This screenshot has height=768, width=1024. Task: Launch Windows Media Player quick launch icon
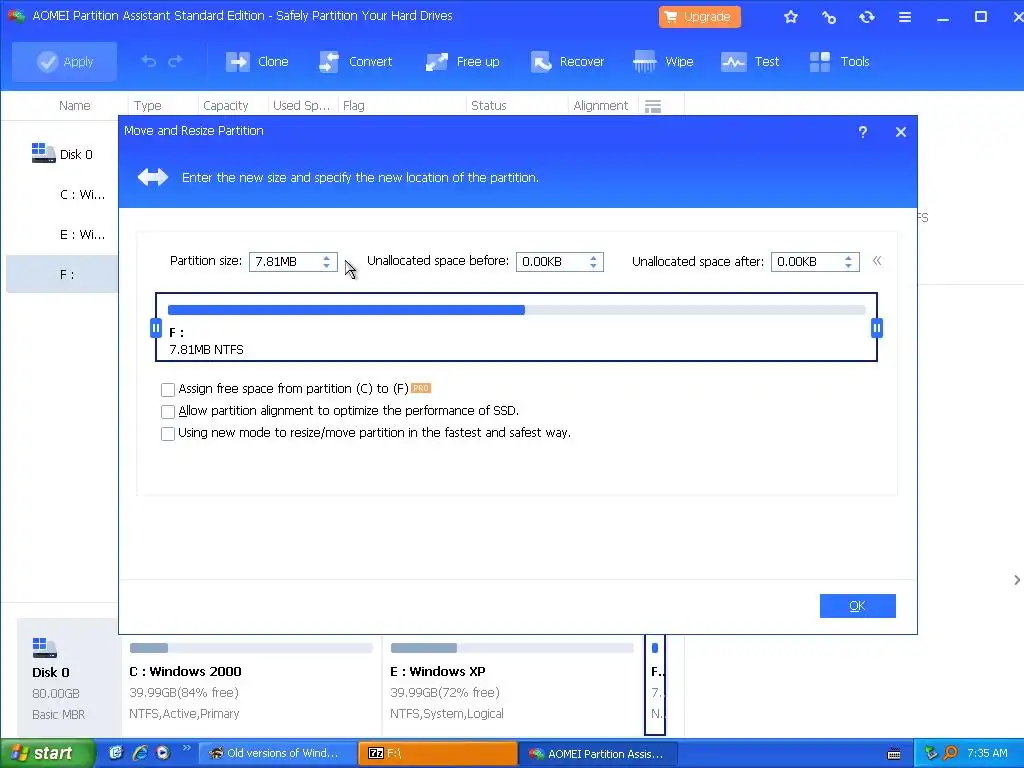click(x=163, y=753)
